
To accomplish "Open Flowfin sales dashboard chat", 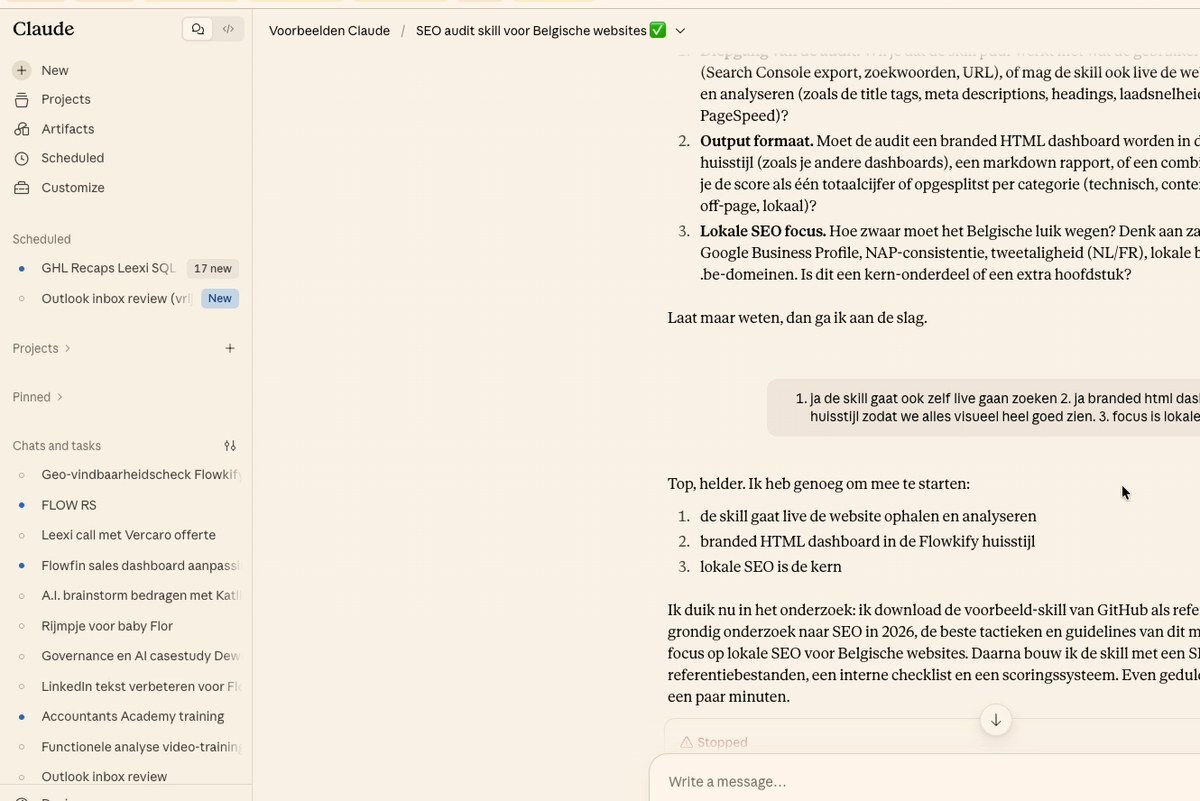I will [141, 565].
